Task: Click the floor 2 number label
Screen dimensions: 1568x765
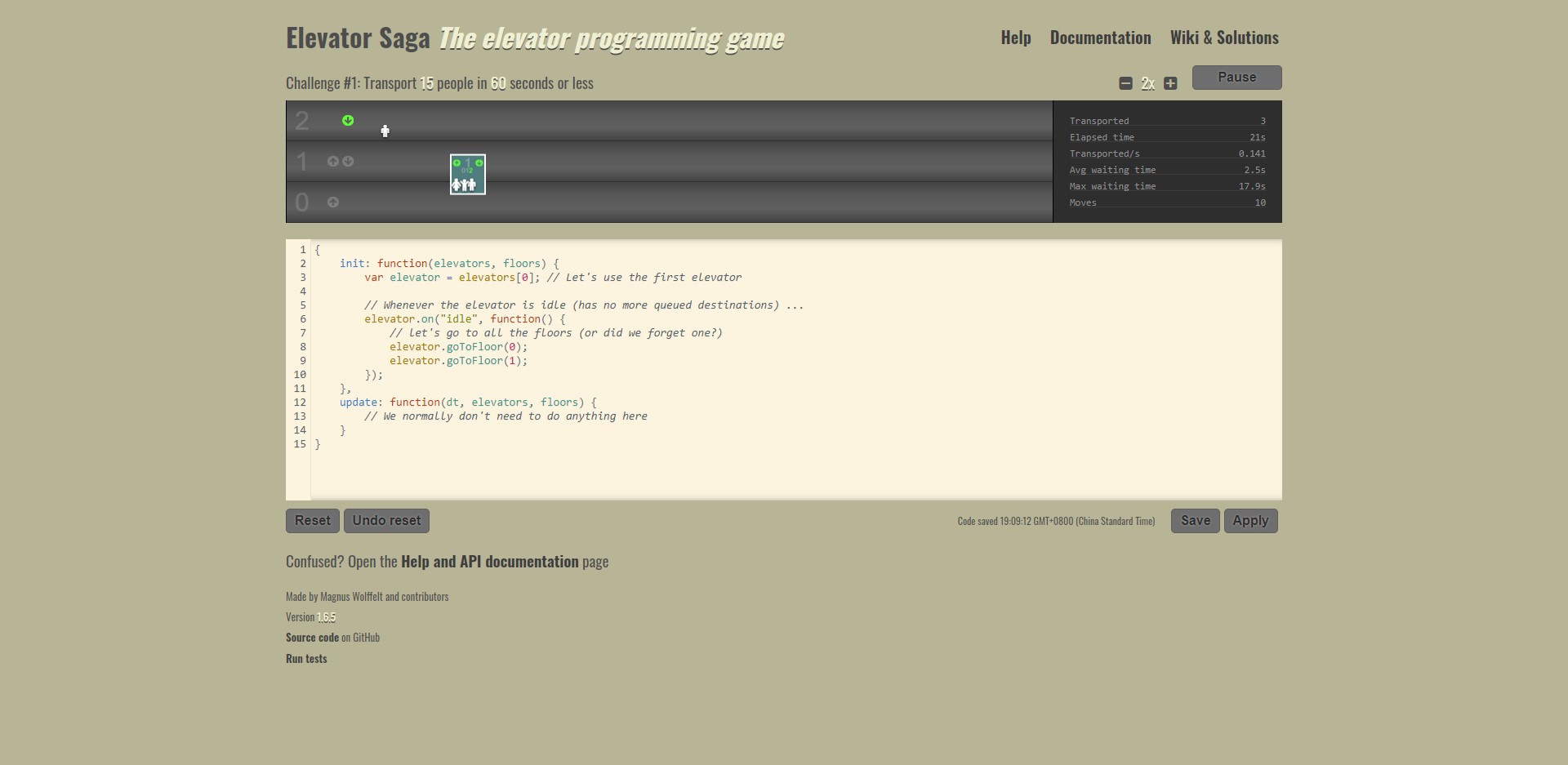Action: pyautogui.click(x=302, y=121)
